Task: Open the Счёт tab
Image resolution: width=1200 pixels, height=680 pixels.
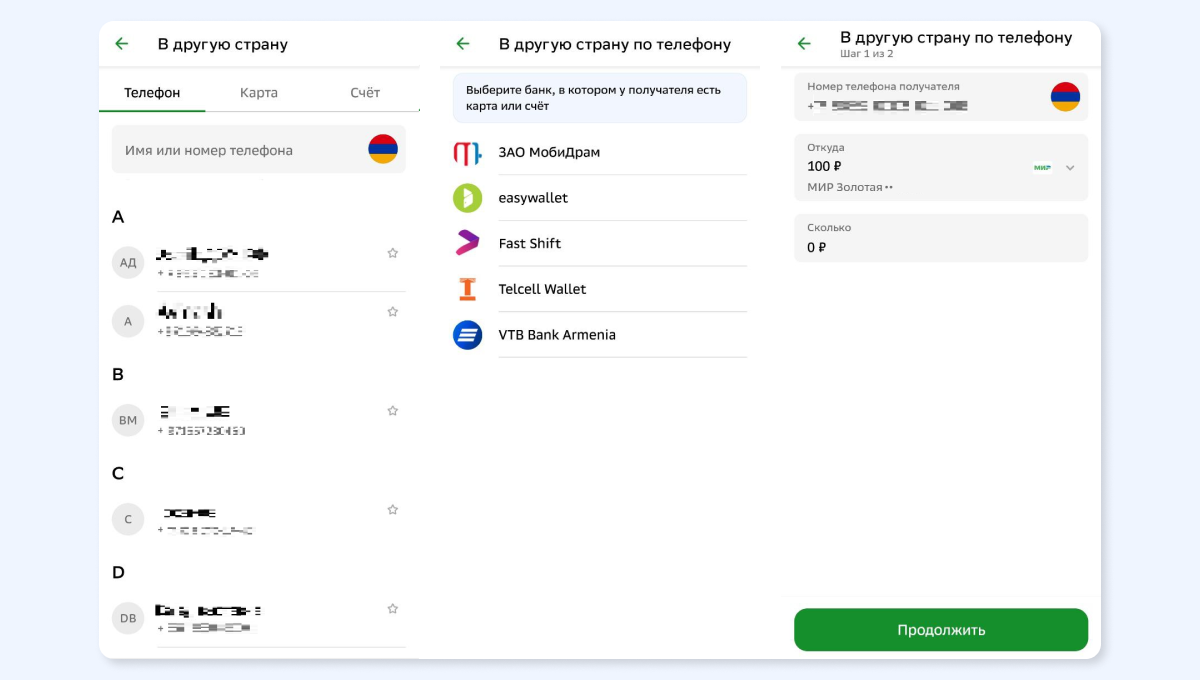Action: [365, 92]
